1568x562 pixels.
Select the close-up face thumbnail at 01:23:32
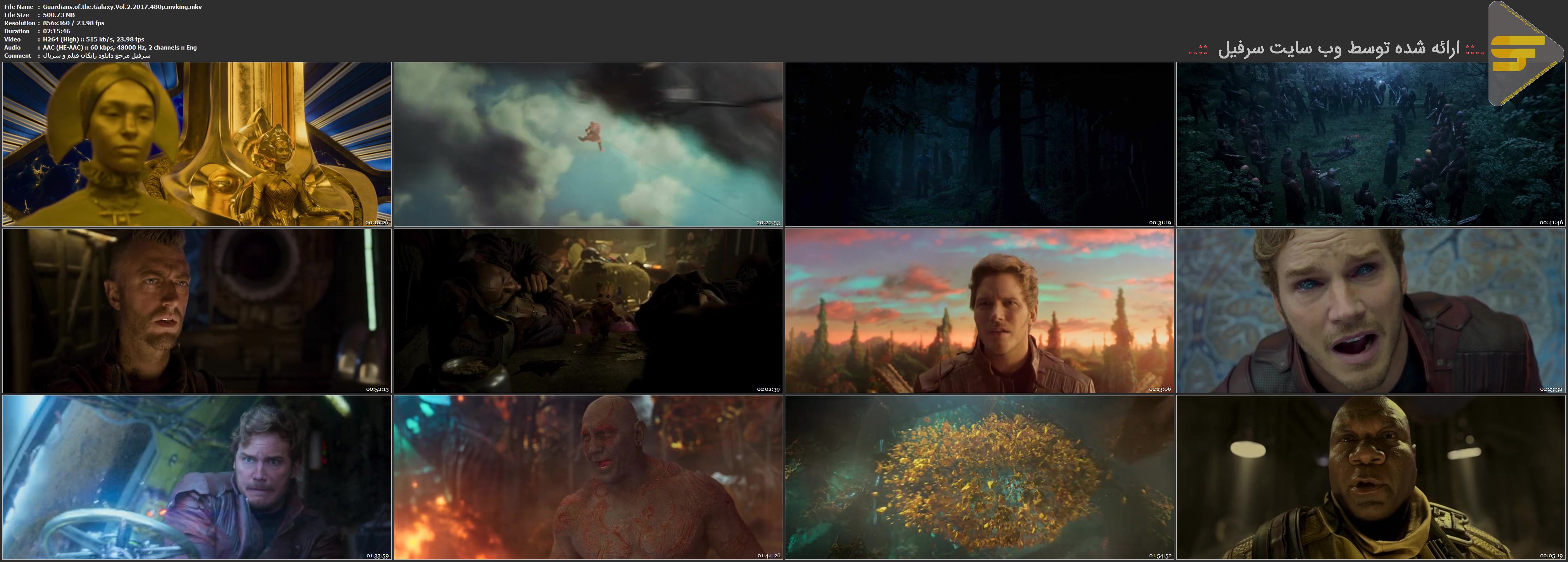[1371, 311]
